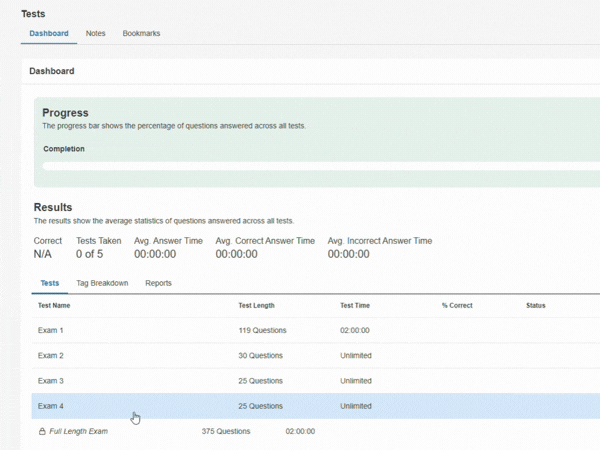Open Exam 1 from the tests list
The width and height of the screenshot is (600, 450).
51,330
